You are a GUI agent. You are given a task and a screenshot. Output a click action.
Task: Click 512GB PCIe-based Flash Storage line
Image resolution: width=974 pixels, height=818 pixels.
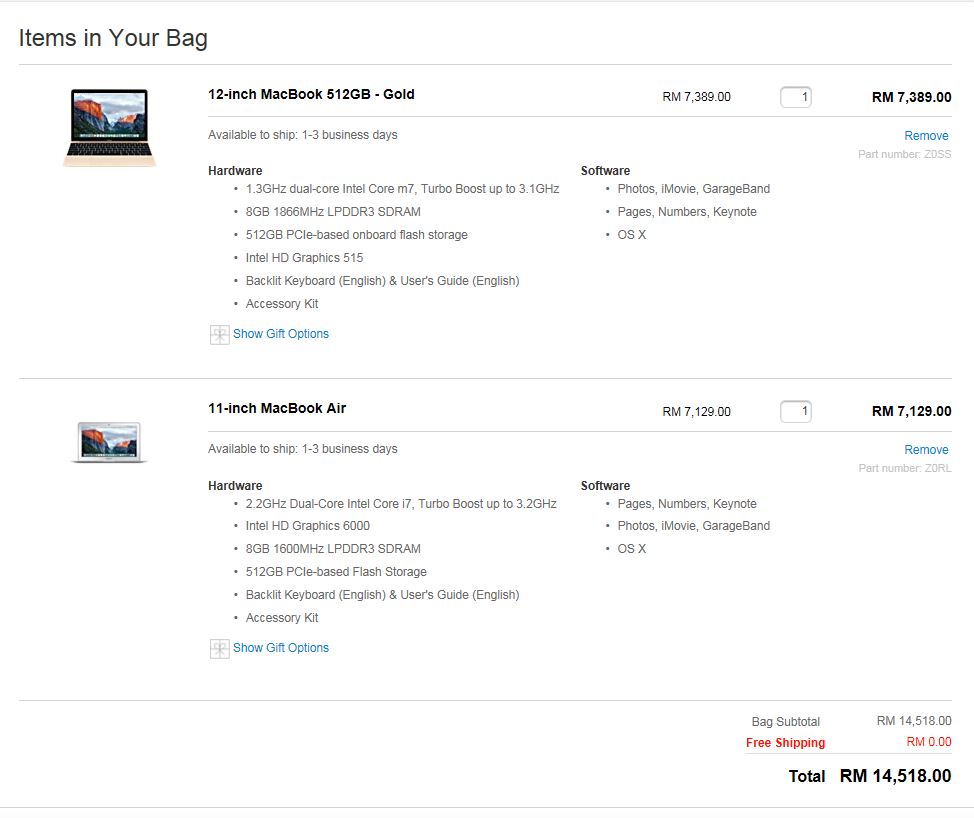point(336,572)
